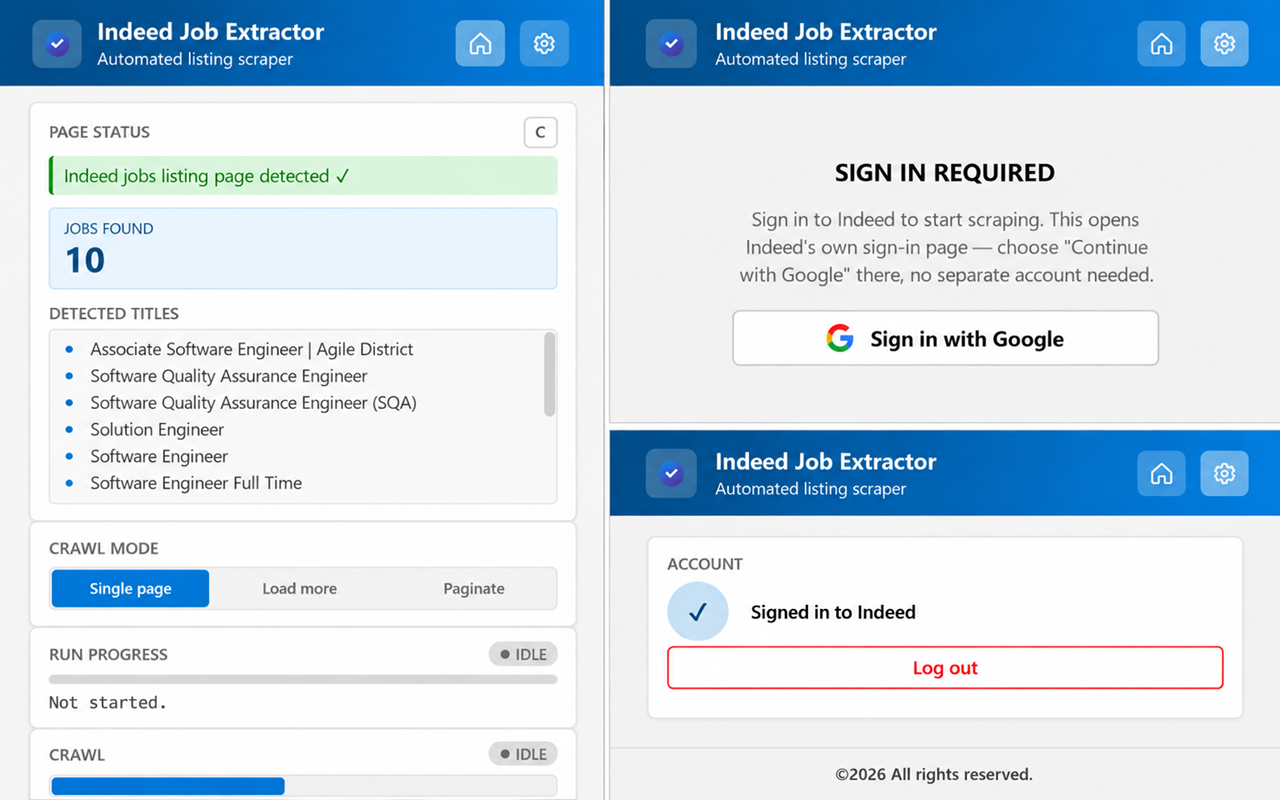The width and height of the screenshot is (1280, 800).
Task: Click the Detected Titles list scrollbar
Action: pyautogui.click(x=549, y=374)
